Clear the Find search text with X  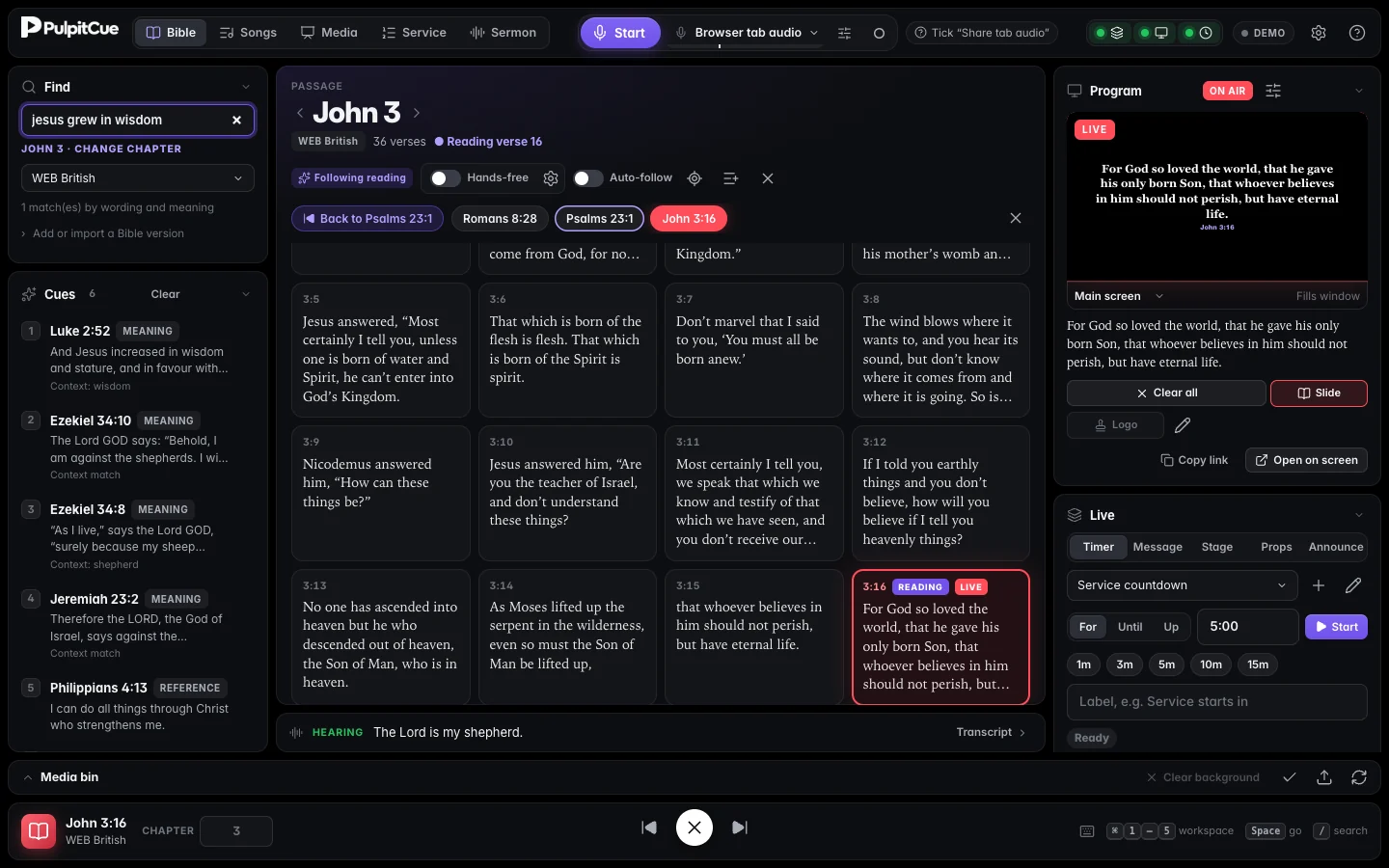[236, 120]
